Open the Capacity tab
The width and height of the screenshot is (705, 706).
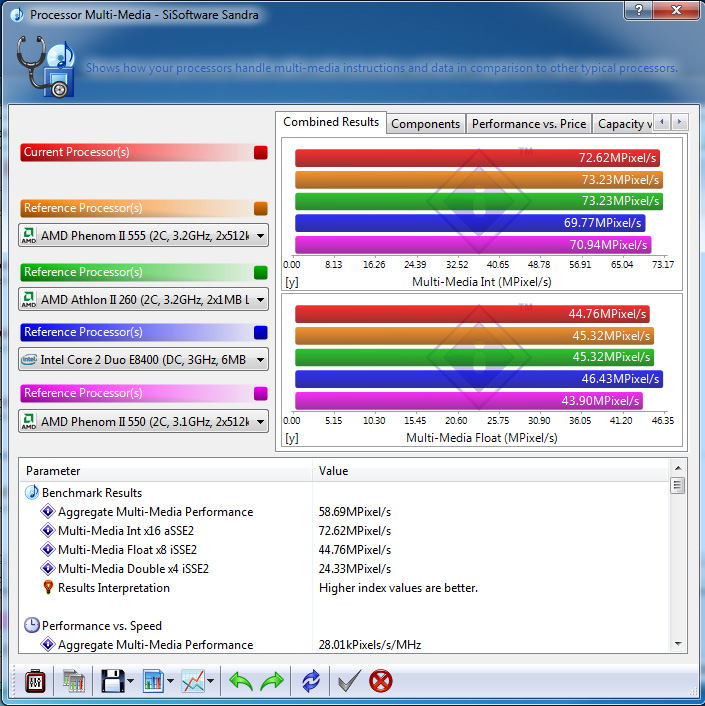pos(623,124)
